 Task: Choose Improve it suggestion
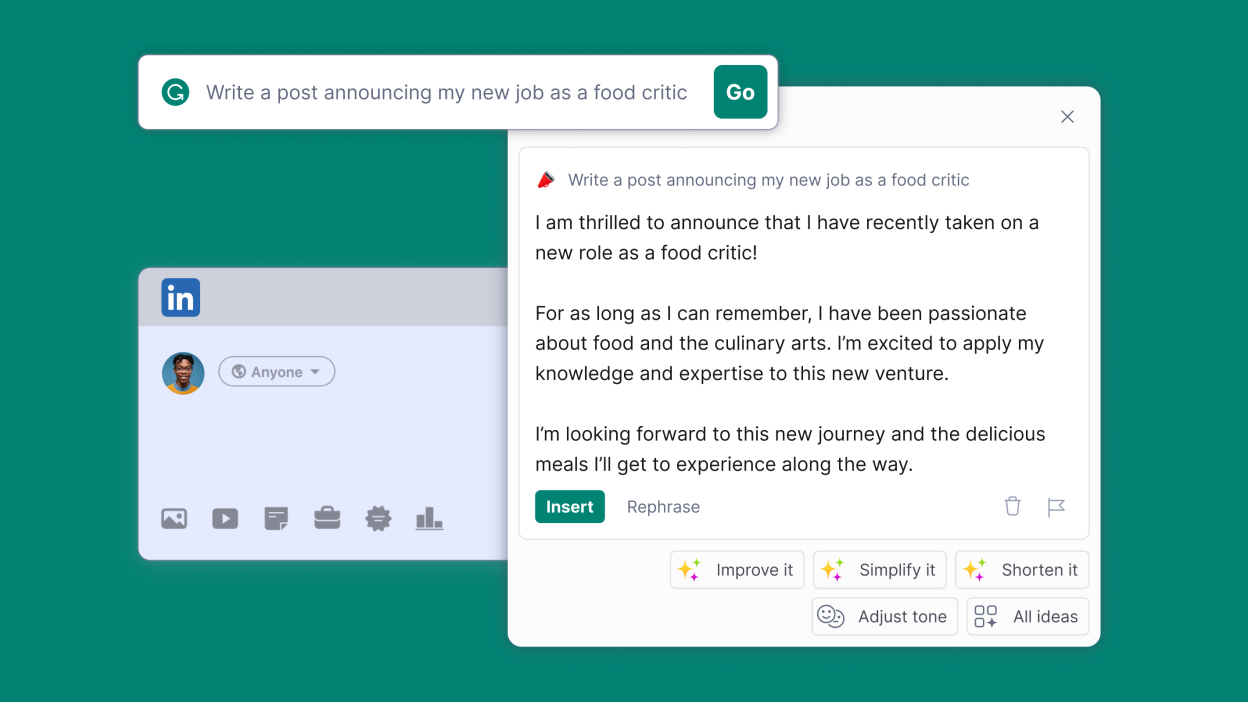pyautogui.click(x=737, y=569)
